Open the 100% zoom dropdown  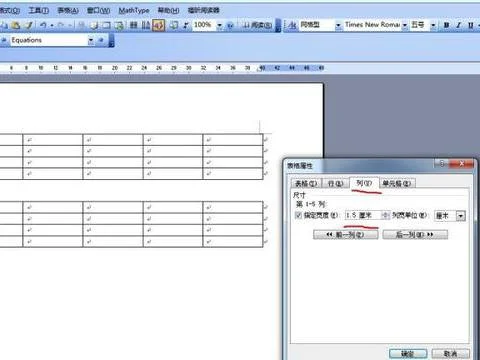[x=219, y=25]
